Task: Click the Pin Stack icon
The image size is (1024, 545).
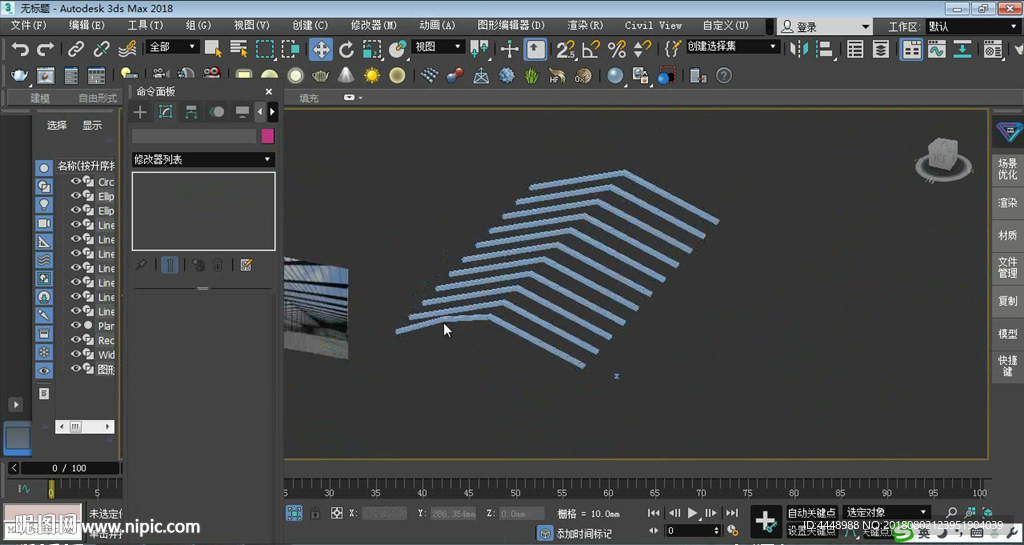Action: point(140,265)
